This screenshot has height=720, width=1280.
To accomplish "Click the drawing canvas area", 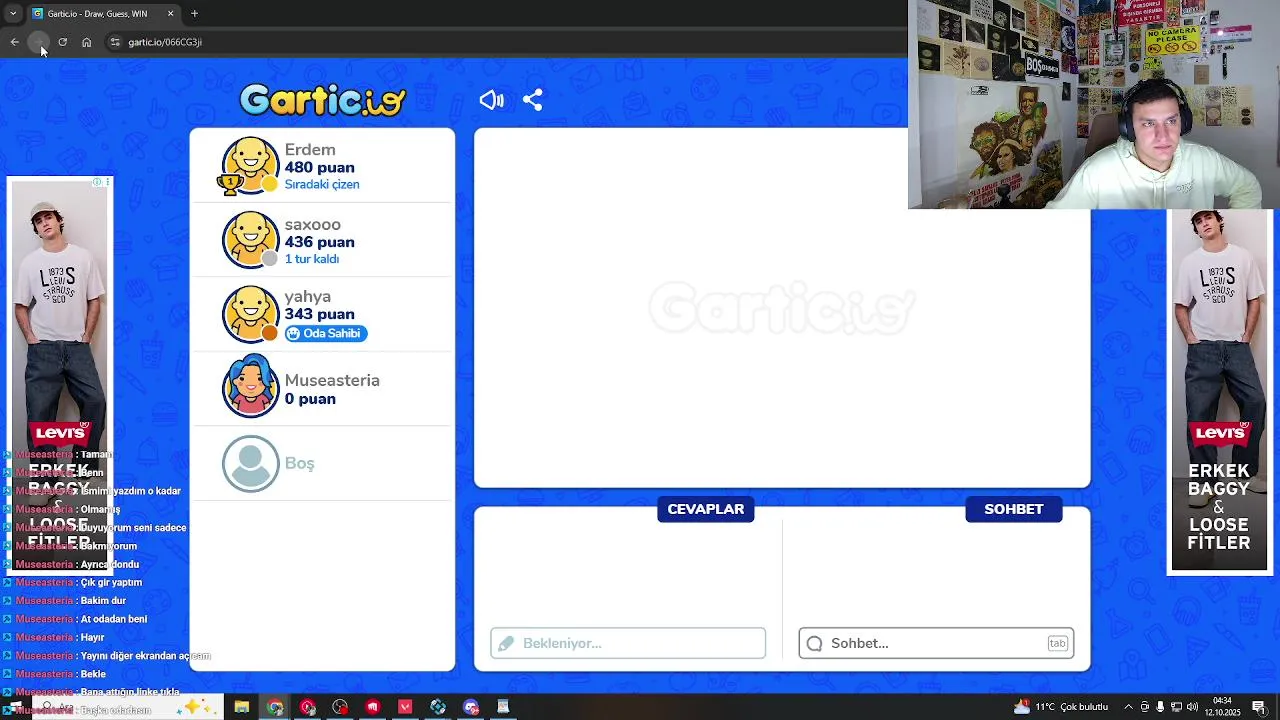I will (782, 308).
